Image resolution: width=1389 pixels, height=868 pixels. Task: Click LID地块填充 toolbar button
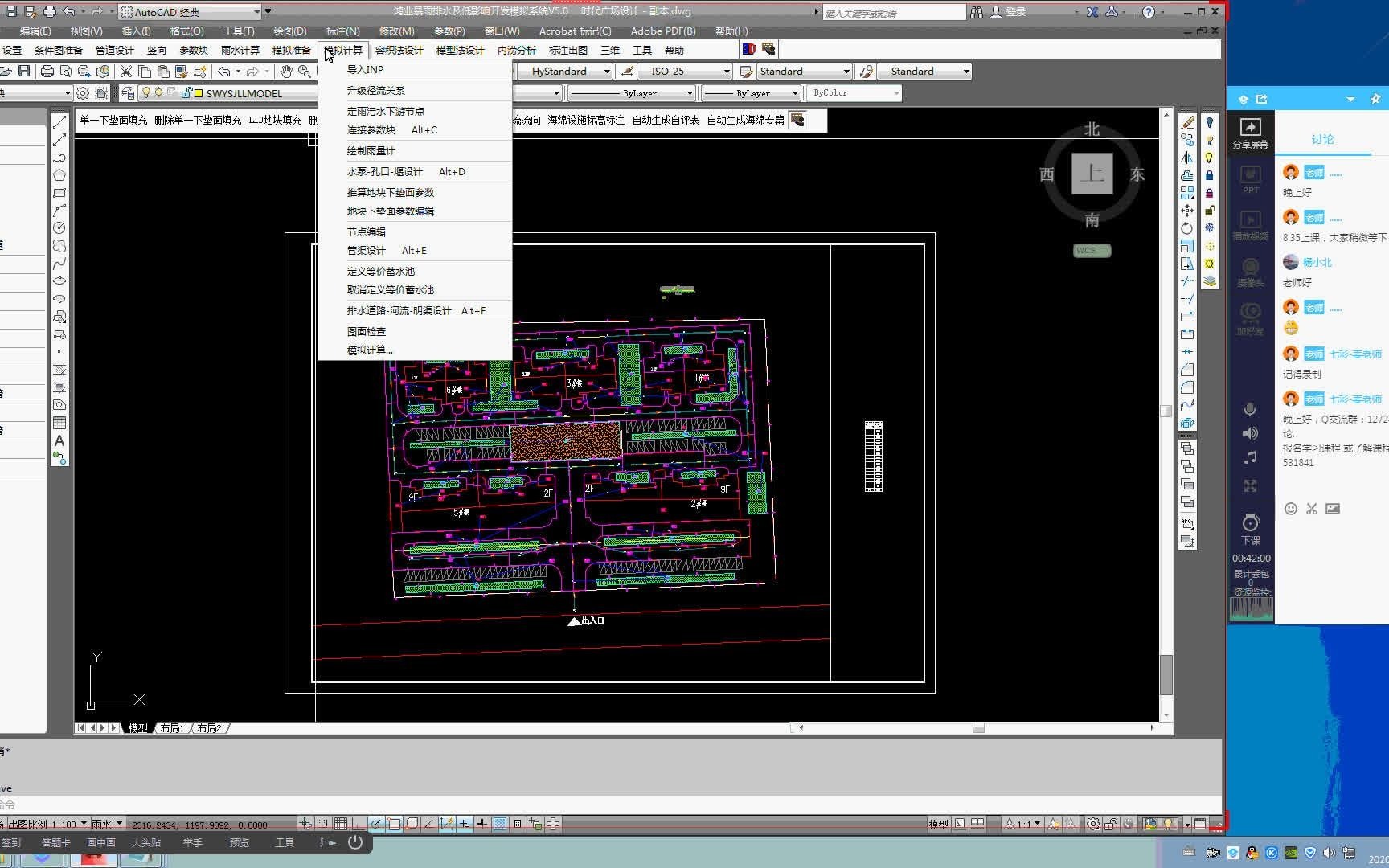coord(275,121)
